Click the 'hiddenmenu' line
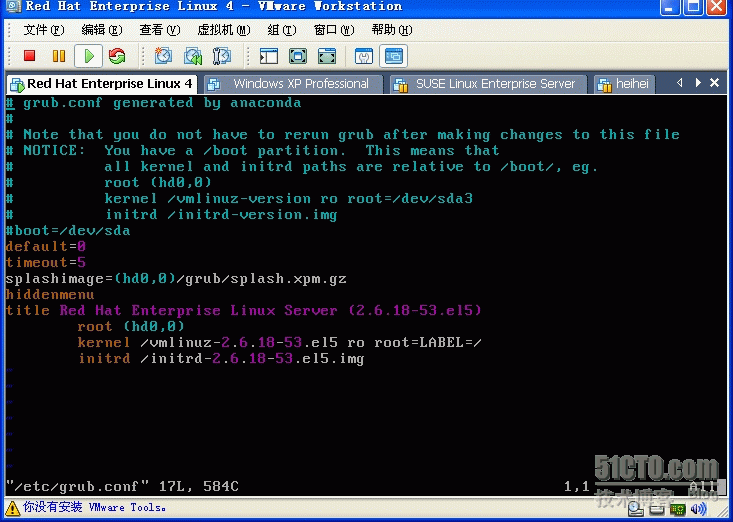 pyautogui.click(x=50, y=295)
